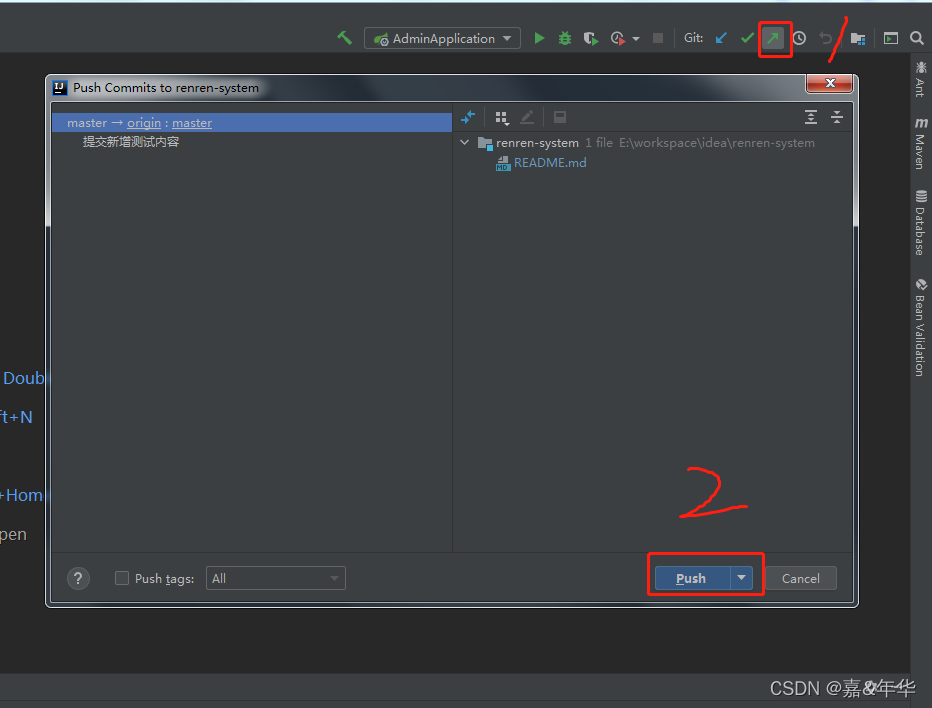Click the run anything window icon
This screenshot has height=708, width=932.
coord(890,39)
